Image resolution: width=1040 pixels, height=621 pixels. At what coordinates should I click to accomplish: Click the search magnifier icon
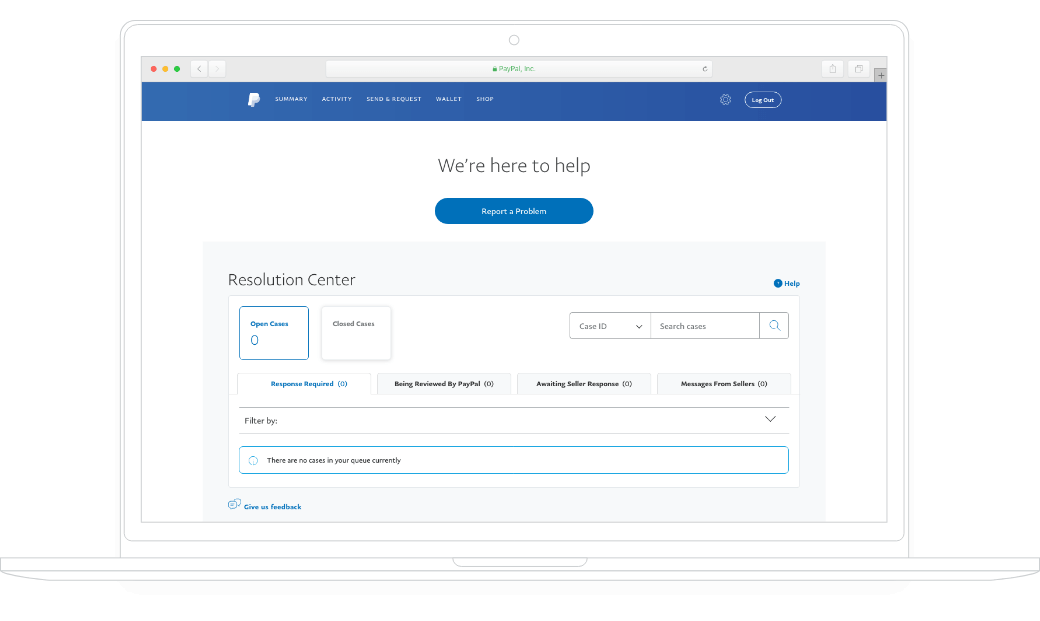[x=774, y=326]
